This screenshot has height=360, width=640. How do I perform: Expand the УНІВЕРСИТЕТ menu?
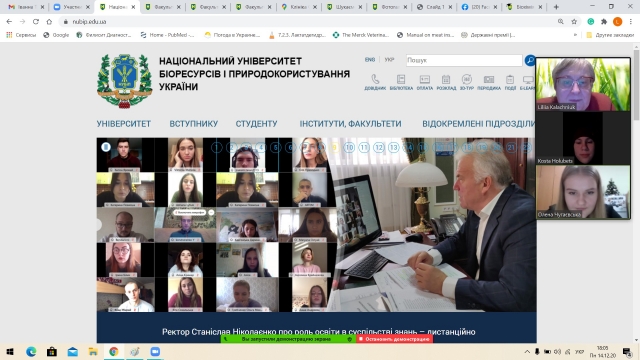click(x=124, y=124)
